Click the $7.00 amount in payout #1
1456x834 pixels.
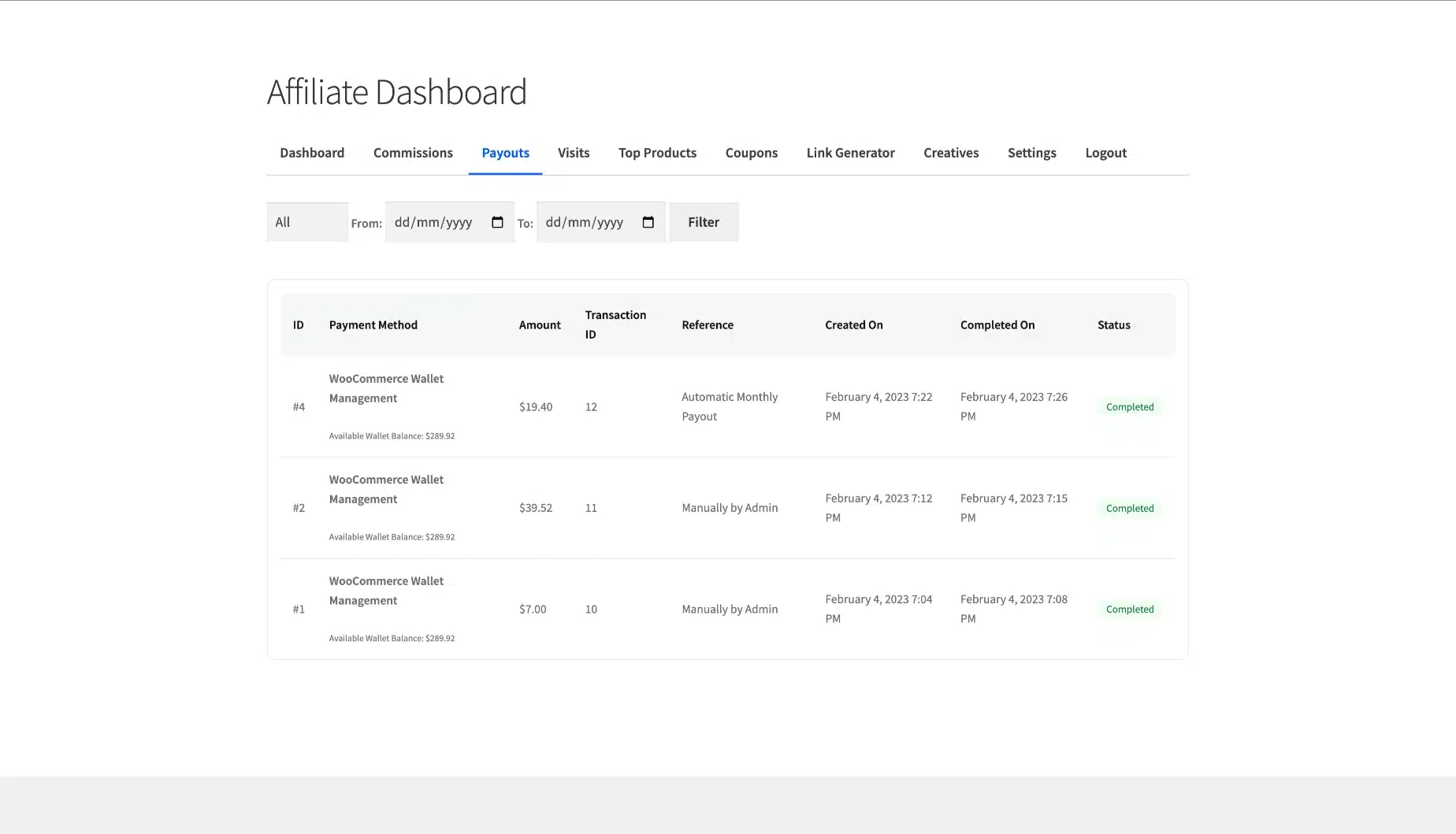(x=533, y=610)
